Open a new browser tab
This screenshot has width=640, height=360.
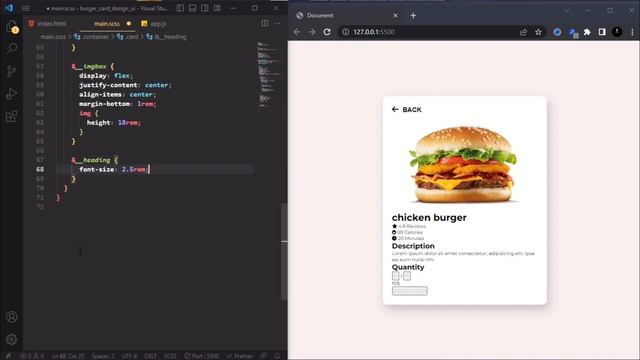(x=413, y=16)
